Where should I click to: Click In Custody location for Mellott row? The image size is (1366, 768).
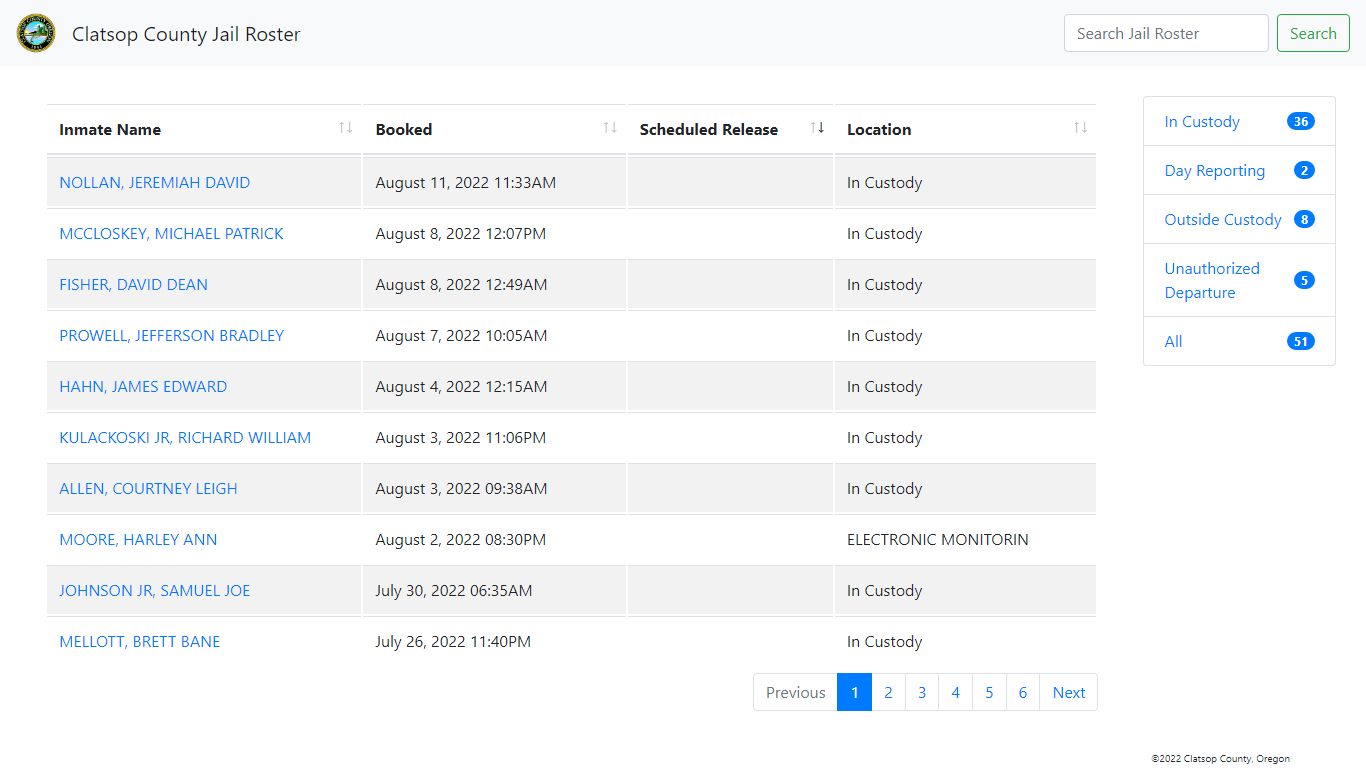coord(884,642)
